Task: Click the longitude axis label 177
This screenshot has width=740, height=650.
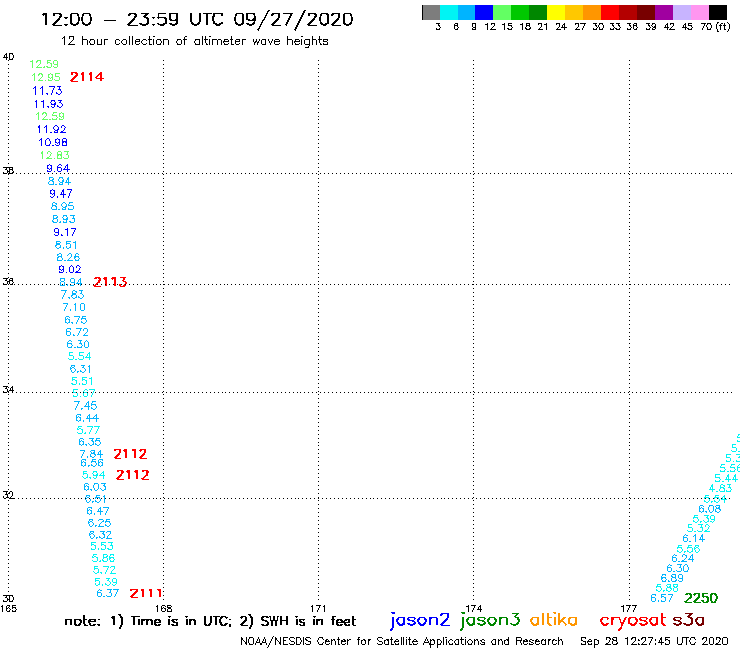Action: [629, 609]
